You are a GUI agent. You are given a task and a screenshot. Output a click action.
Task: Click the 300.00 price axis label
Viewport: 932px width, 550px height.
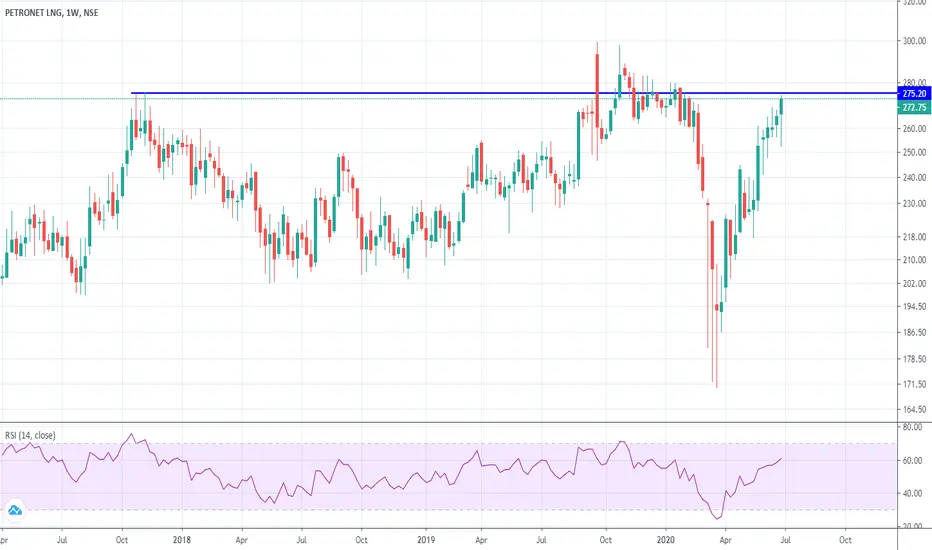click(x=914, y=41)
